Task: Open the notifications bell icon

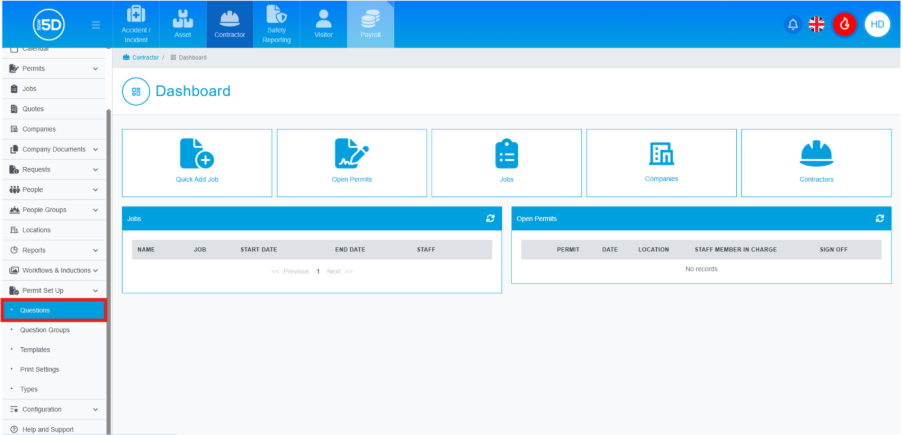Action: click(793, 24)
